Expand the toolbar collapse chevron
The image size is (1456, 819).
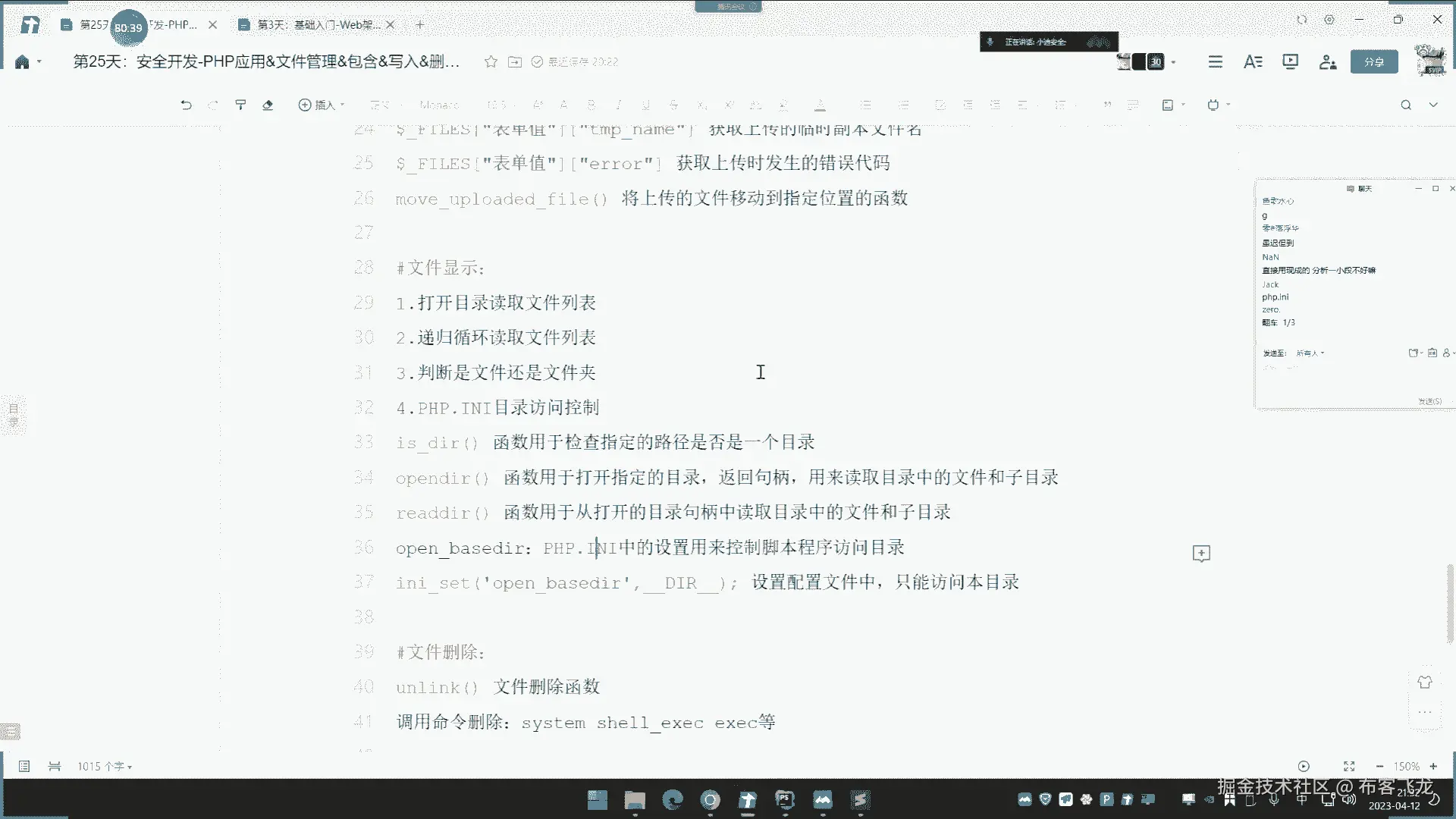[1433, 105]
